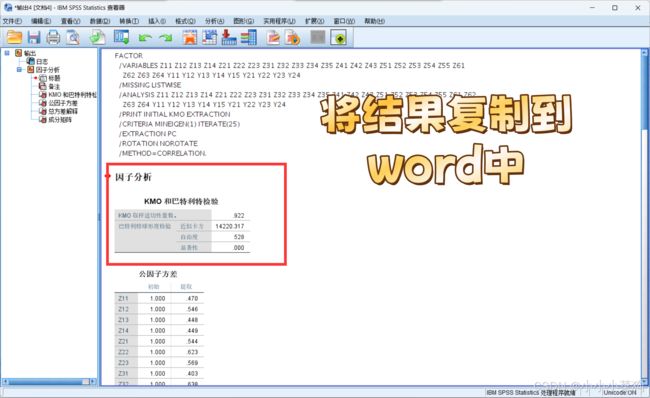The image size is (650, 398).
Task: Select the 公因子方差 outline item
Action: (x=63, y=103)
